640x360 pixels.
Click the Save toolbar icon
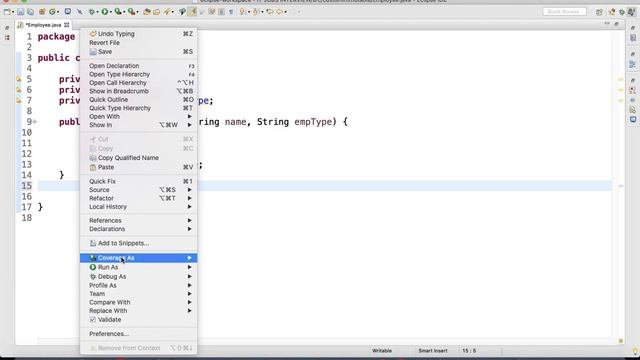20,12
